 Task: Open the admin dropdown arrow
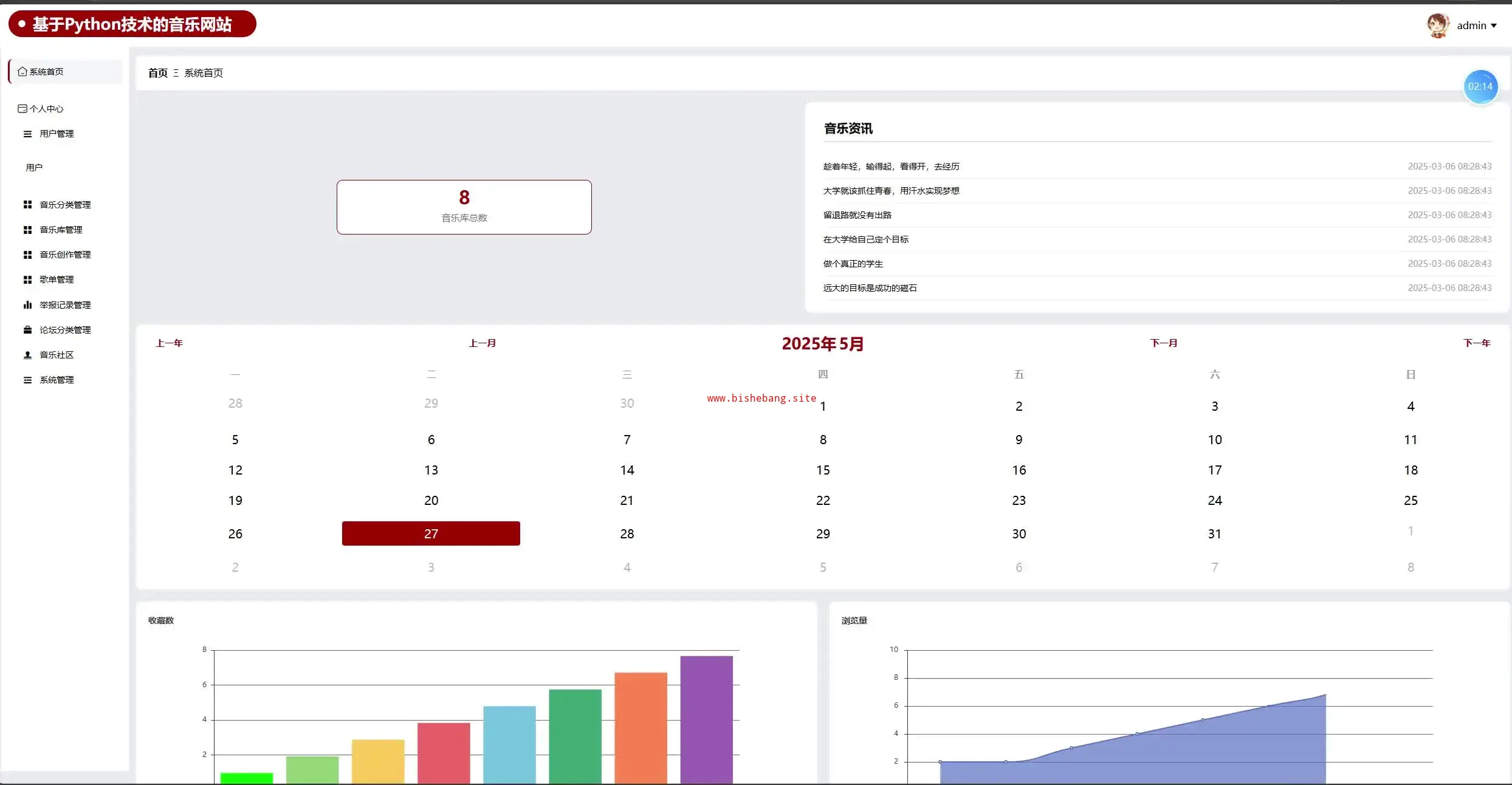point(1493,26)
